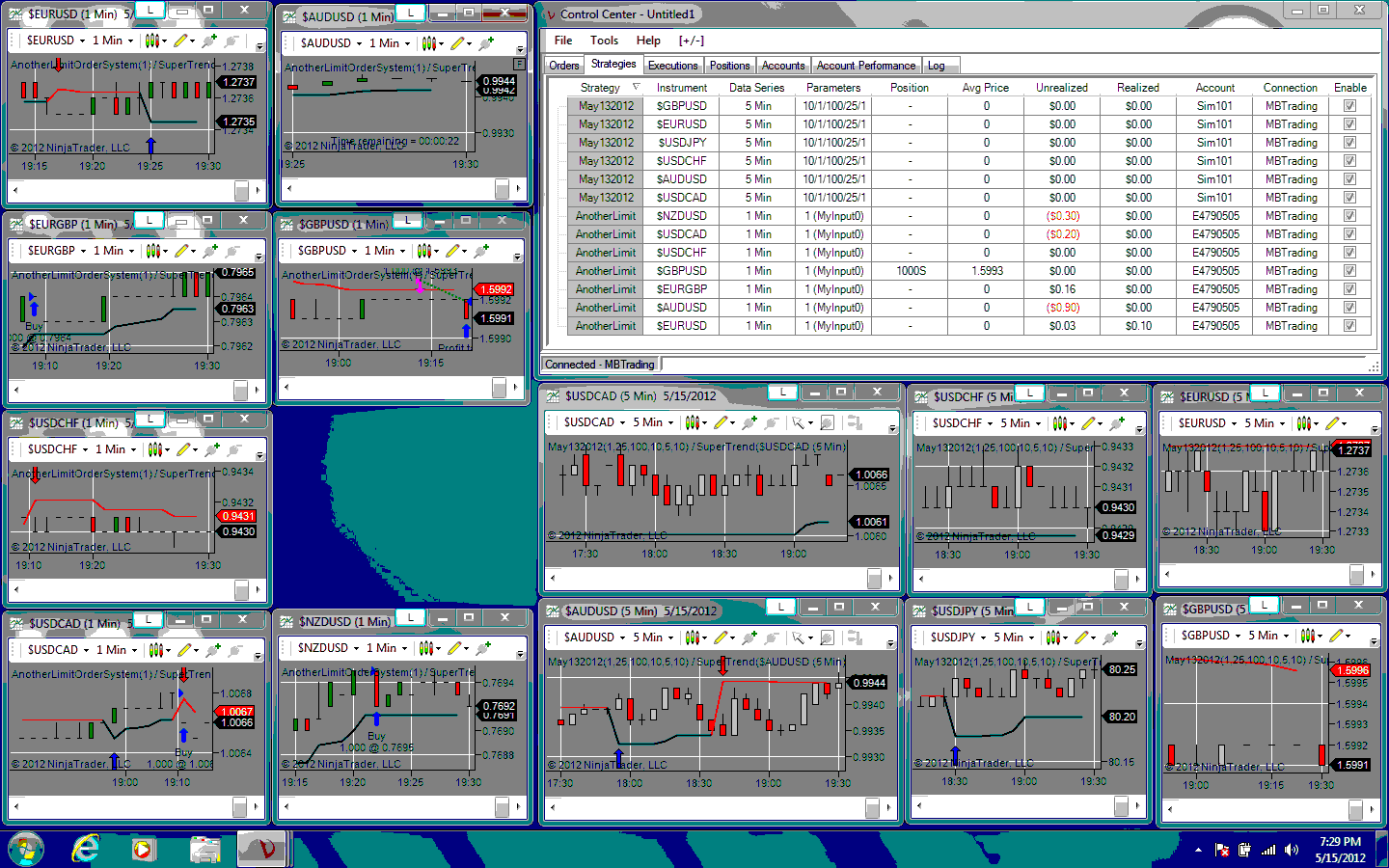Screen dimensions: 1389x868
Task: Click zoom out on $AUDUSD 5 Min chart
Action: tap(772, 637)
